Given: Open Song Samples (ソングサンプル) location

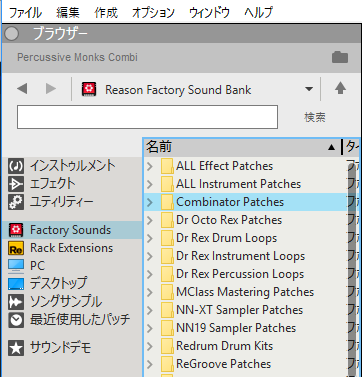Looking at the screenshot, I should pos(55,302).
